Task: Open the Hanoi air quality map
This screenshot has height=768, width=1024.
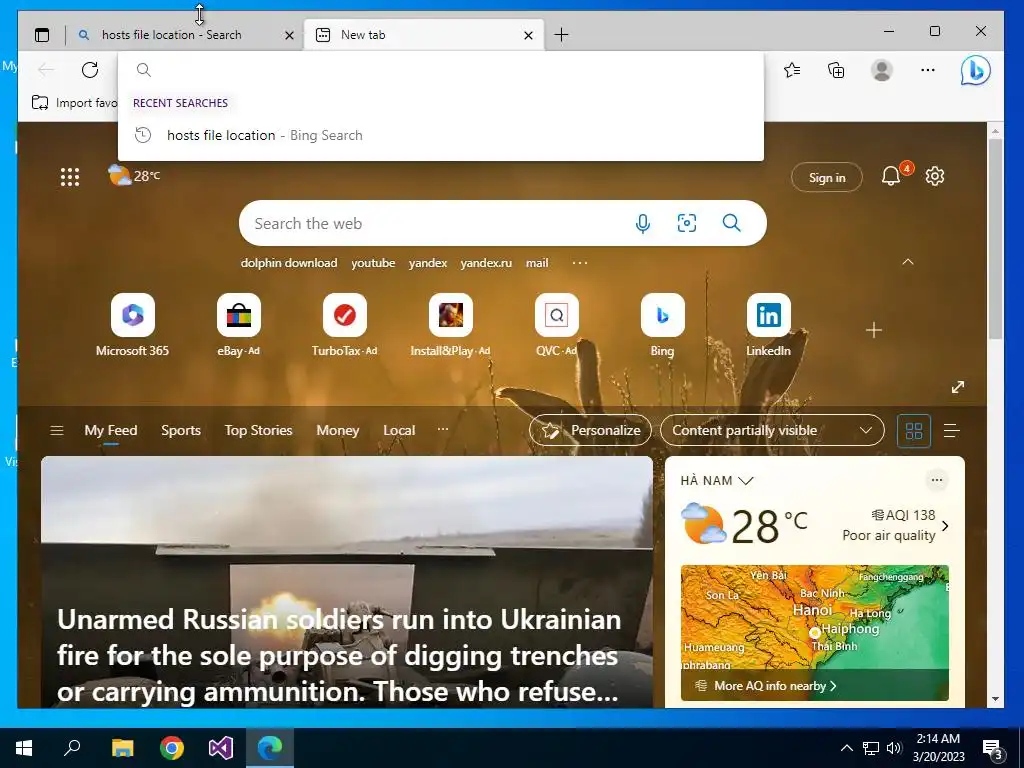Action: [x=814, y=632]
